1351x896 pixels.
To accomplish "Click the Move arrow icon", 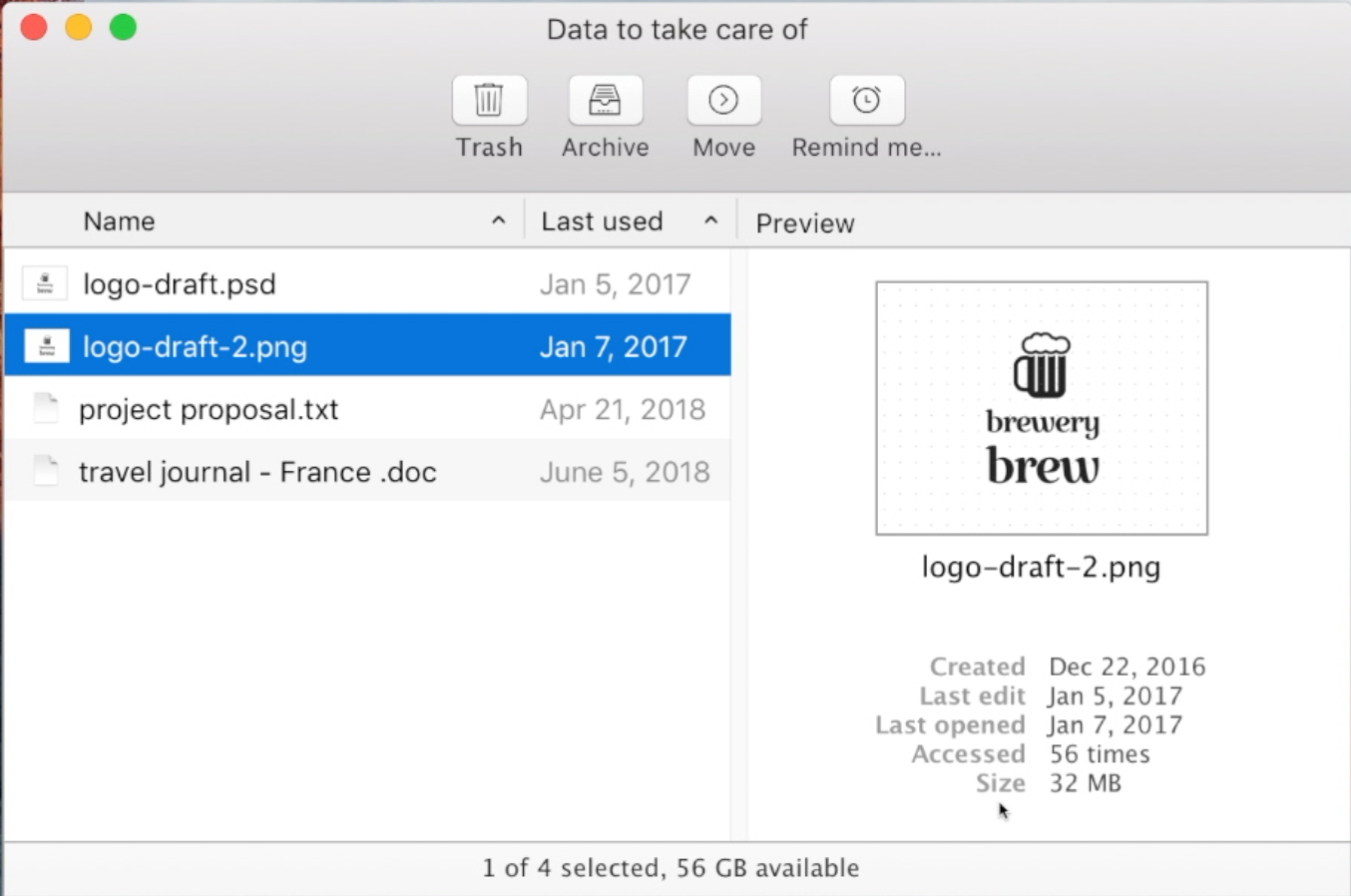I will coord(723,100).
